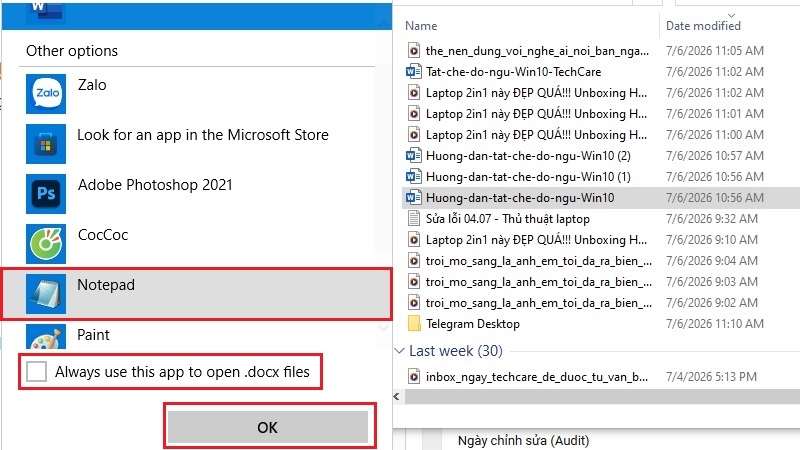Sort by the Name column header
This screenshot has width=800, height=450.
tap(421, 26)
